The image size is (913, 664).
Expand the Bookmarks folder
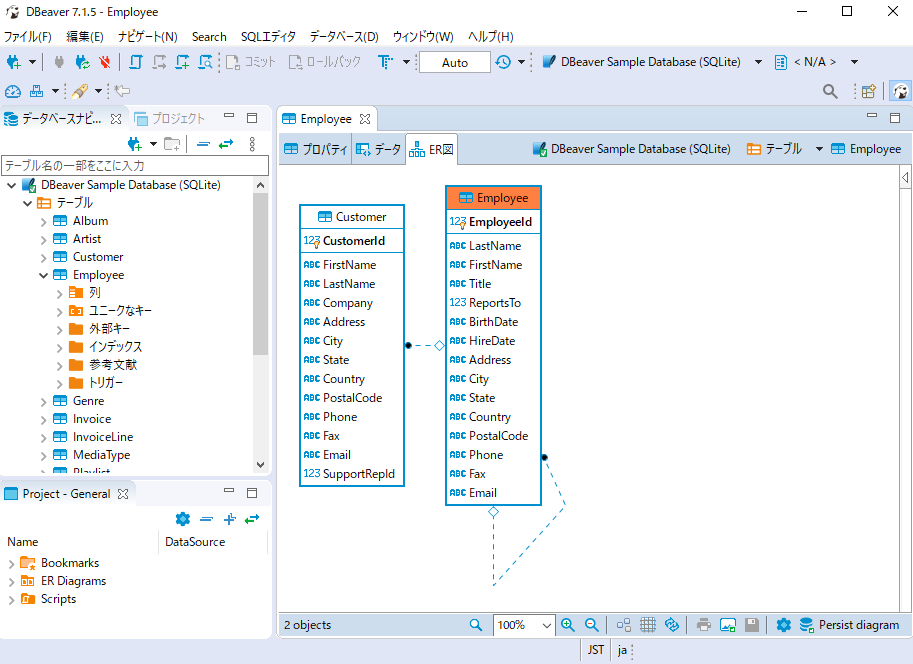[x=11, y=563]
